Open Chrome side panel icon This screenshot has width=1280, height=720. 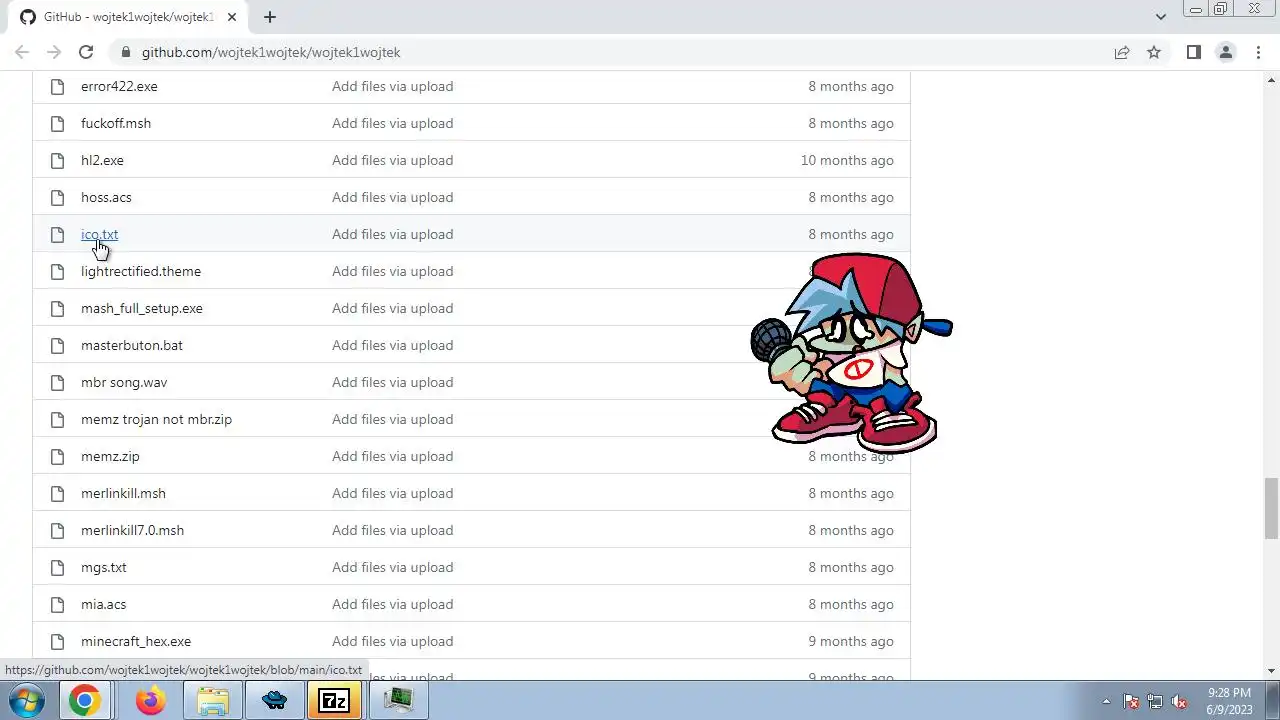pyautogui.click(x=1194, y=52)
